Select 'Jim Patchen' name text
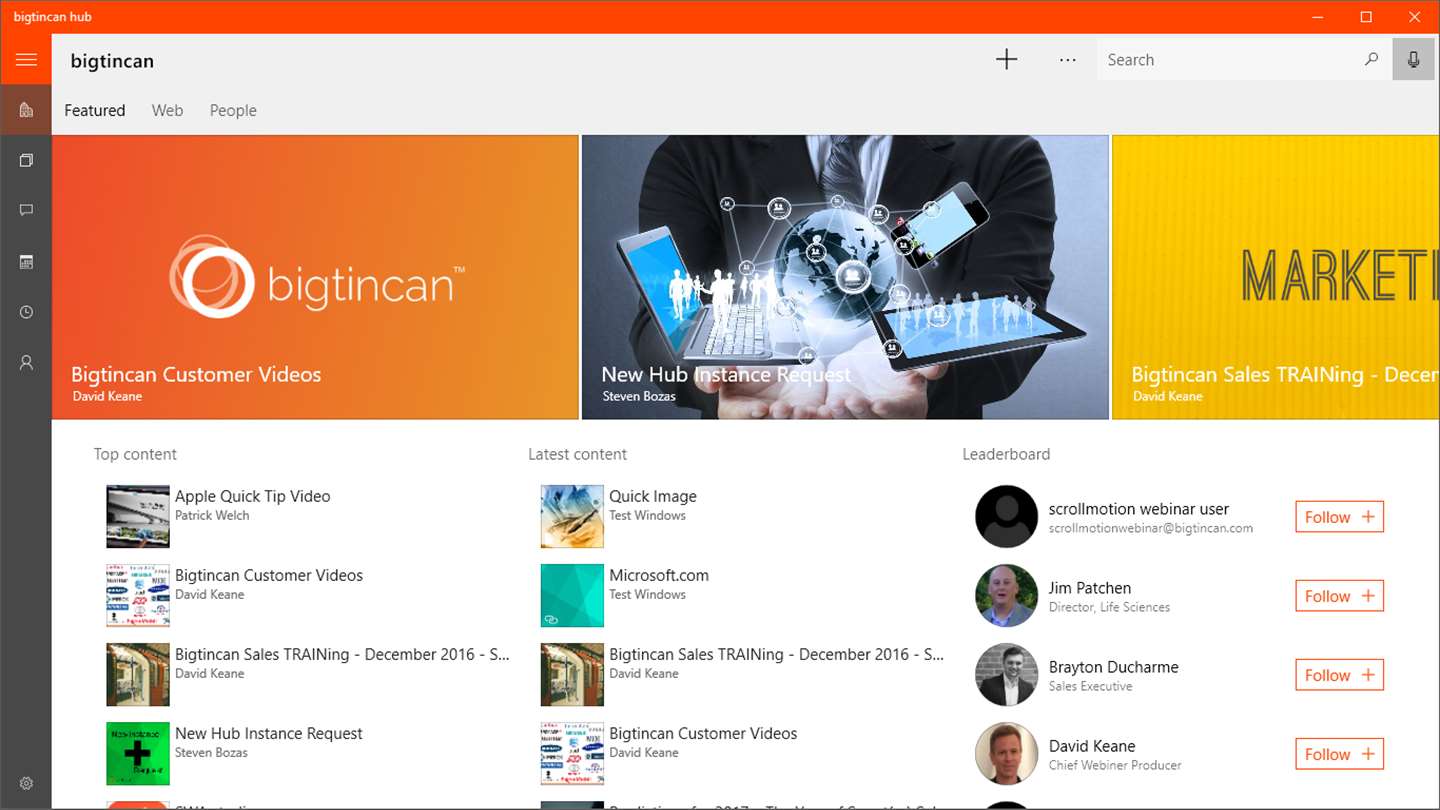1440x810 pixels. click(x=1090, y=588)
